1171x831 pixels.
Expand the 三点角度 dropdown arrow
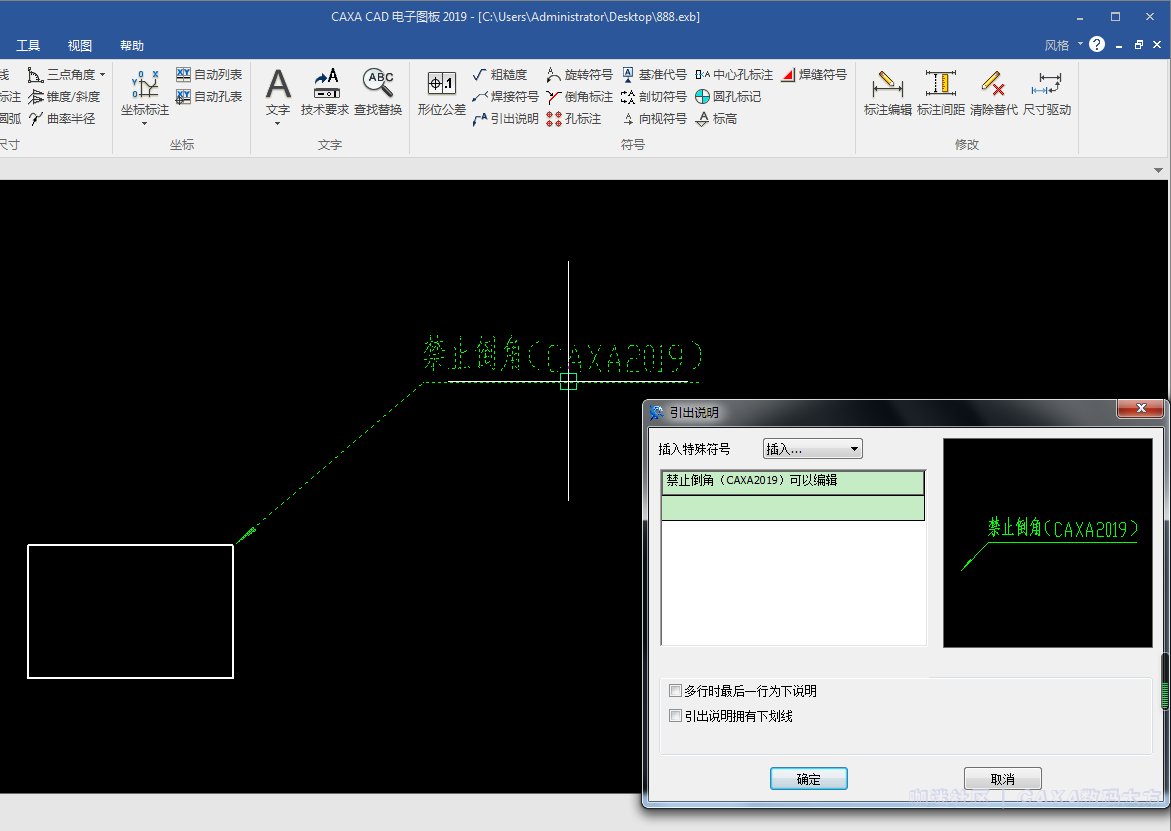(102, 75)
